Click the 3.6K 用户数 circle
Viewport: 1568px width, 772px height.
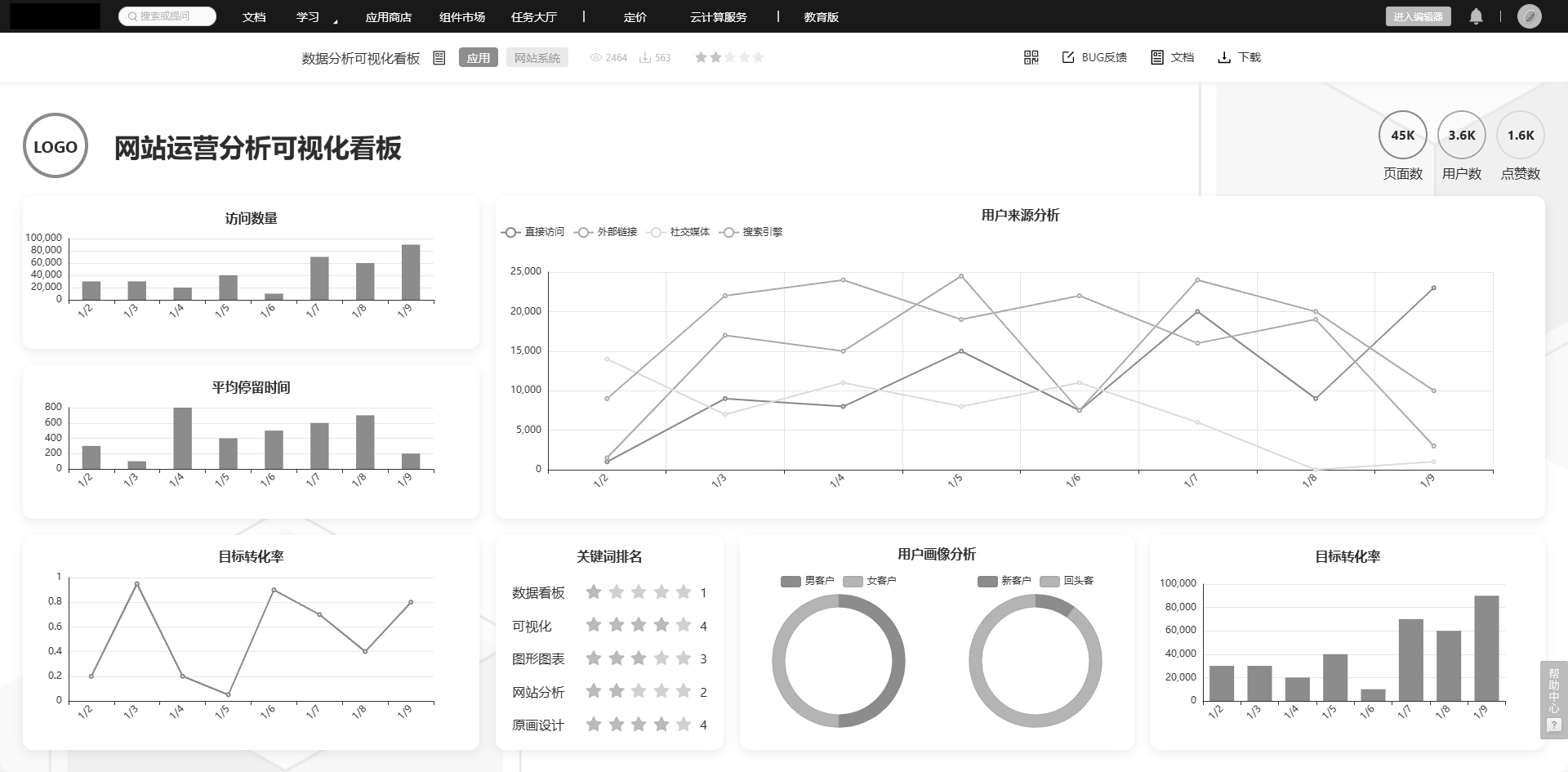(x=1461, y=136)
